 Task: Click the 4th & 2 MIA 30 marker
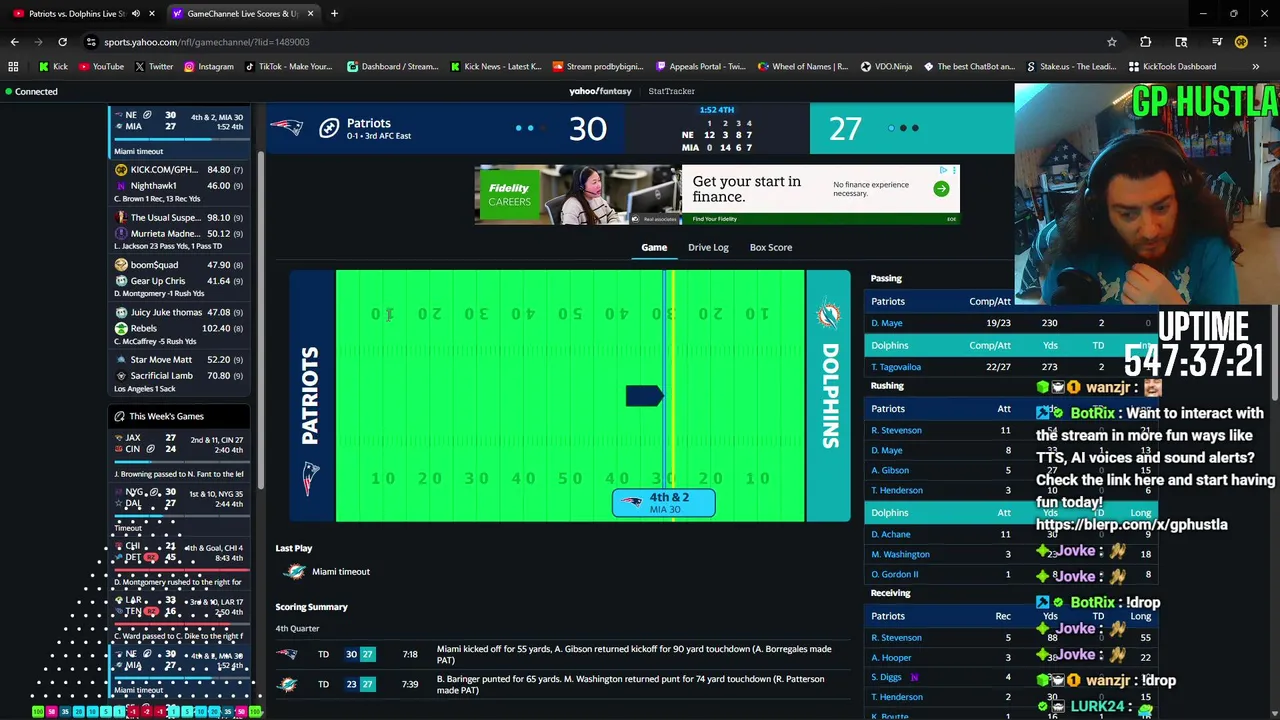click(664, 503)
